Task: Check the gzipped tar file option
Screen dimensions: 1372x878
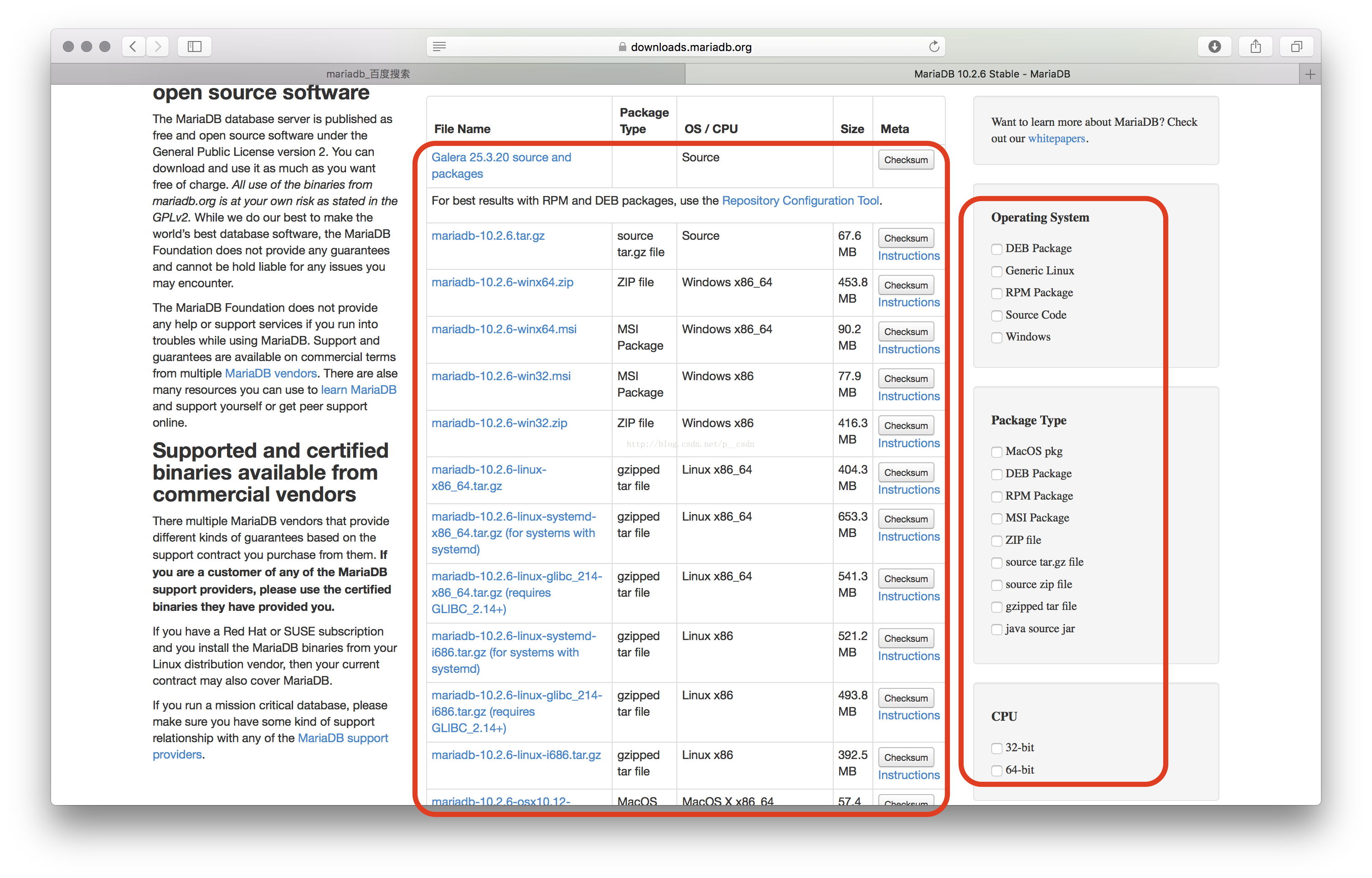Action: pos(996,607)
